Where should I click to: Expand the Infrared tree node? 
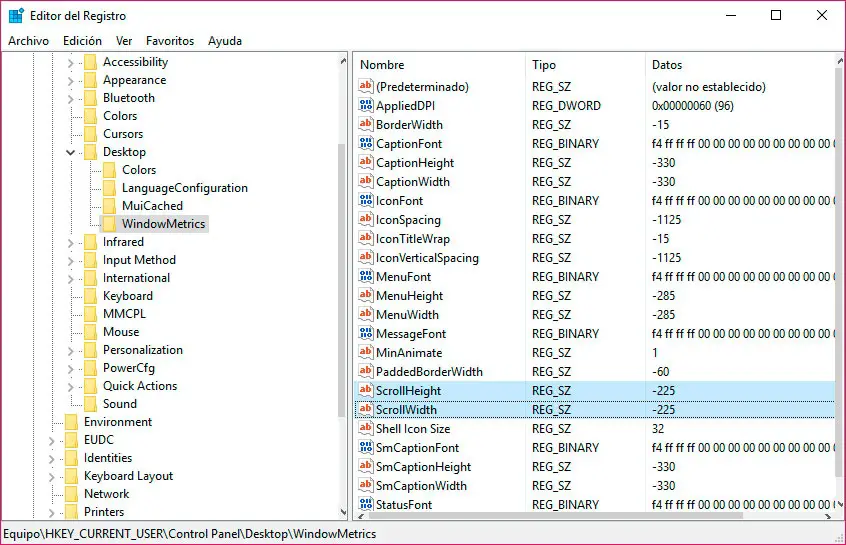coord(70,243)
